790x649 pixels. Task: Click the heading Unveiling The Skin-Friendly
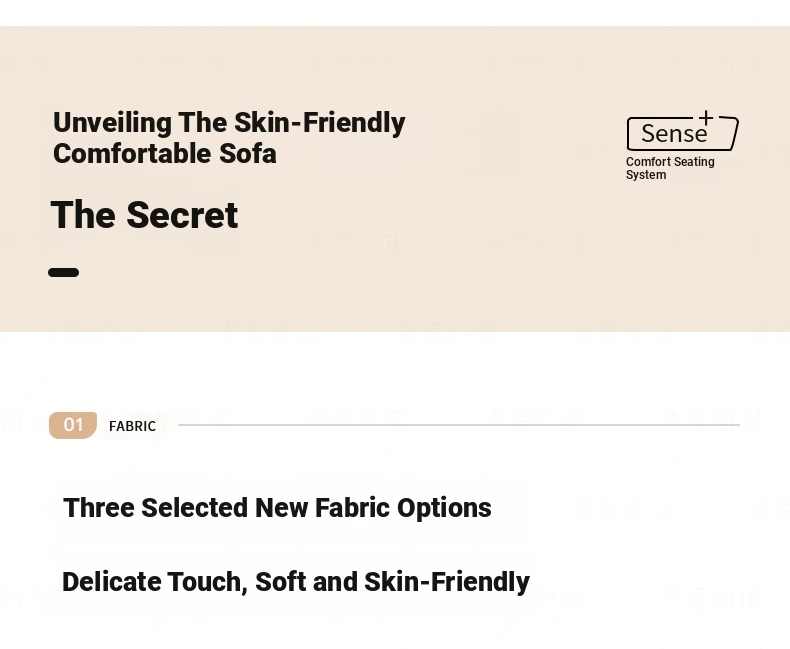click(229, 122)
